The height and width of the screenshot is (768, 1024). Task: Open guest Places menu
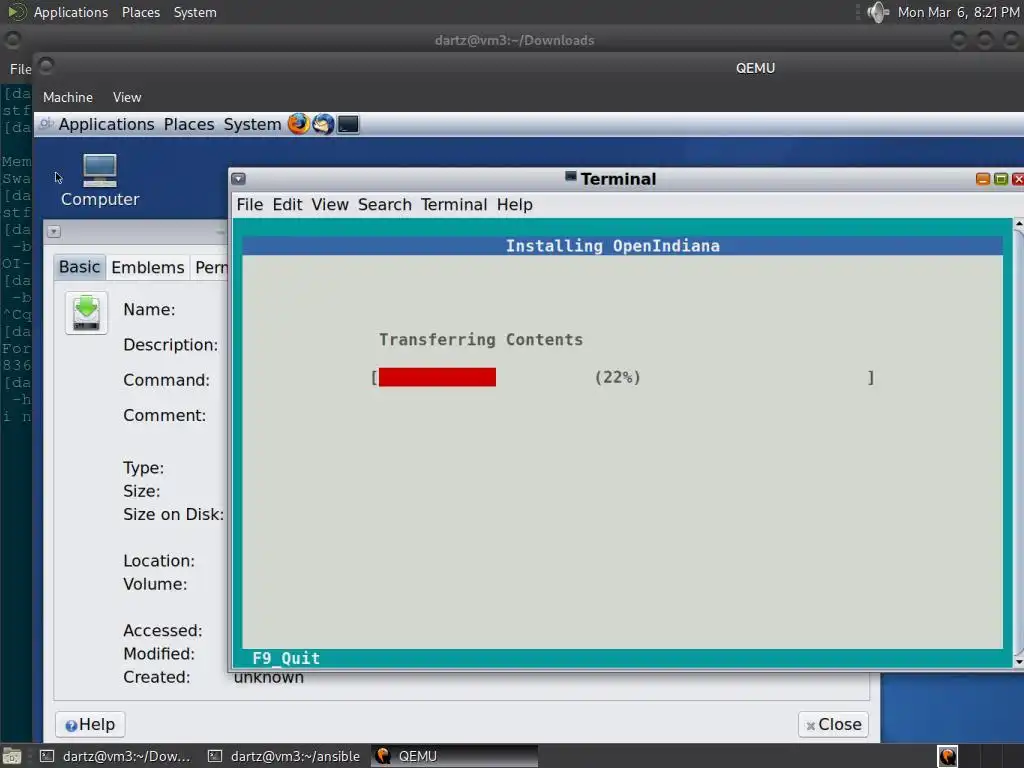(189, 124)
